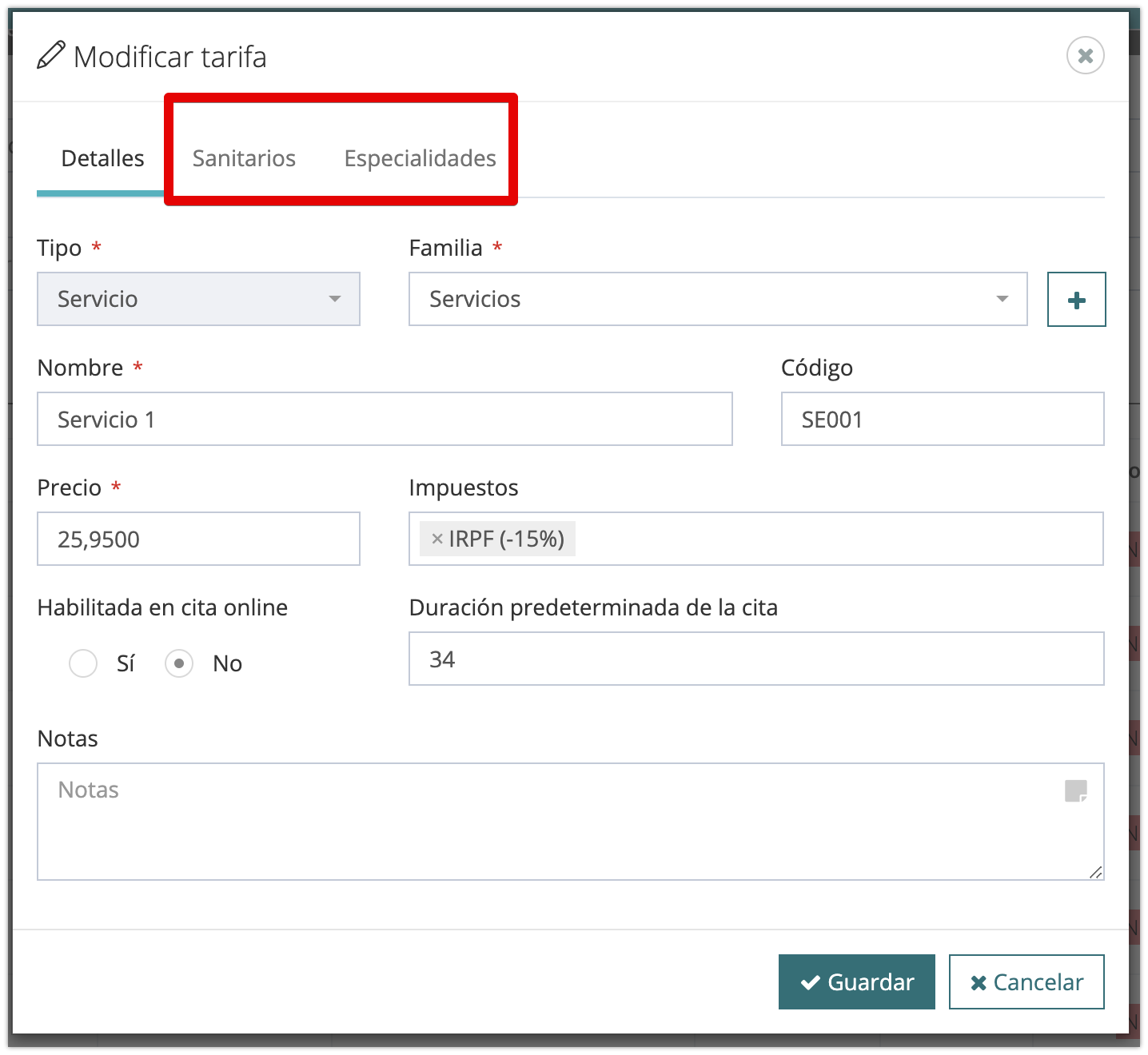The height and width of the screenshot is (1055, 1148).
Task: Grab the Notas textarea resize handle
Action: [1095, 872]
